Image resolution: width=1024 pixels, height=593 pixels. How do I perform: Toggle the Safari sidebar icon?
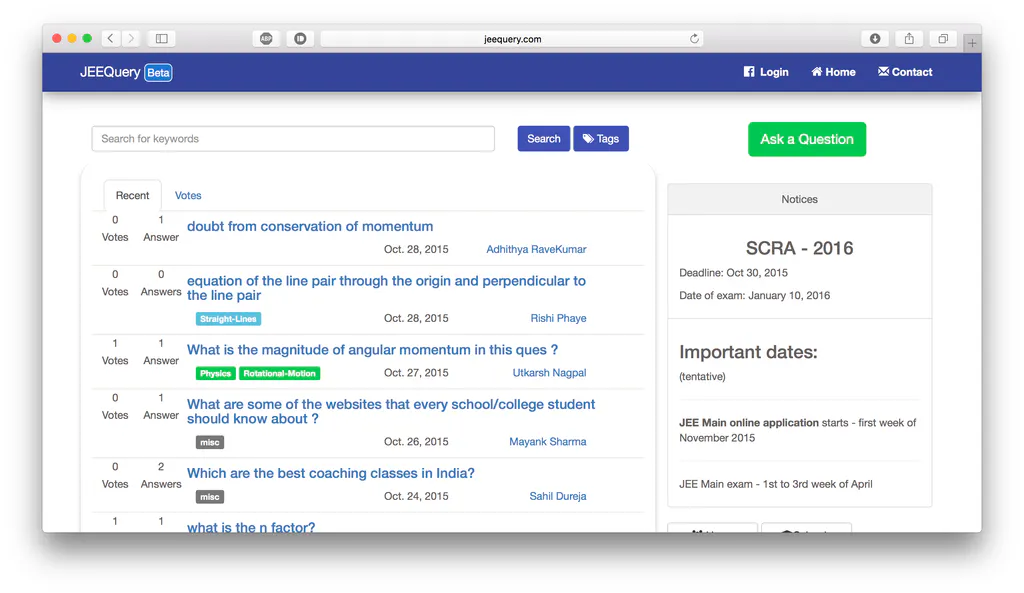coord(161,39)
